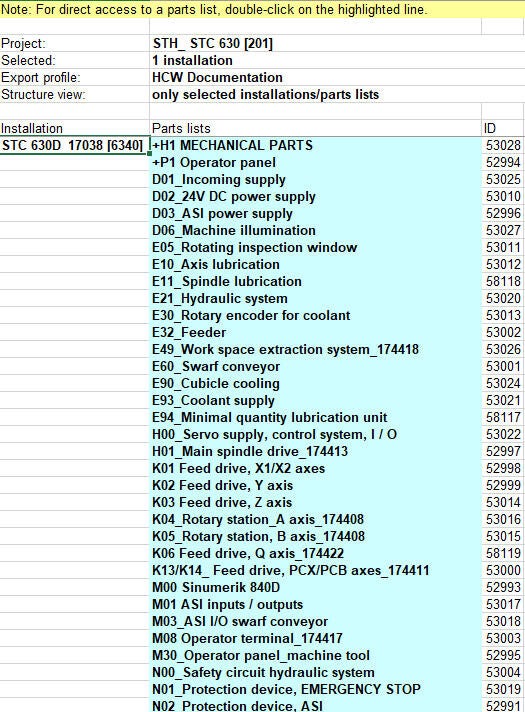Screen dimensions: 525x712
Task: Click the ID cell 53019
Action: (x=503, y=689)
